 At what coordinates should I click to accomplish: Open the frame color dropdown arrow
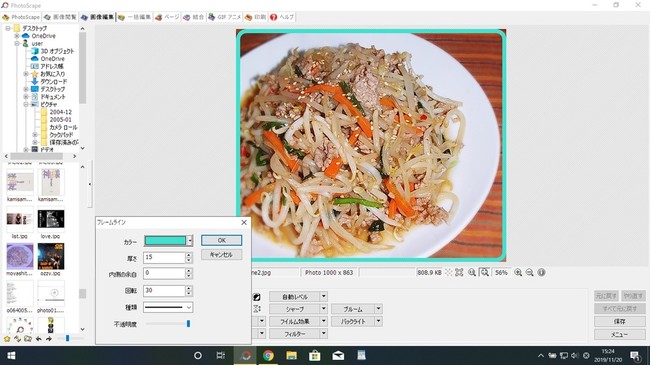tap(189, 241)
